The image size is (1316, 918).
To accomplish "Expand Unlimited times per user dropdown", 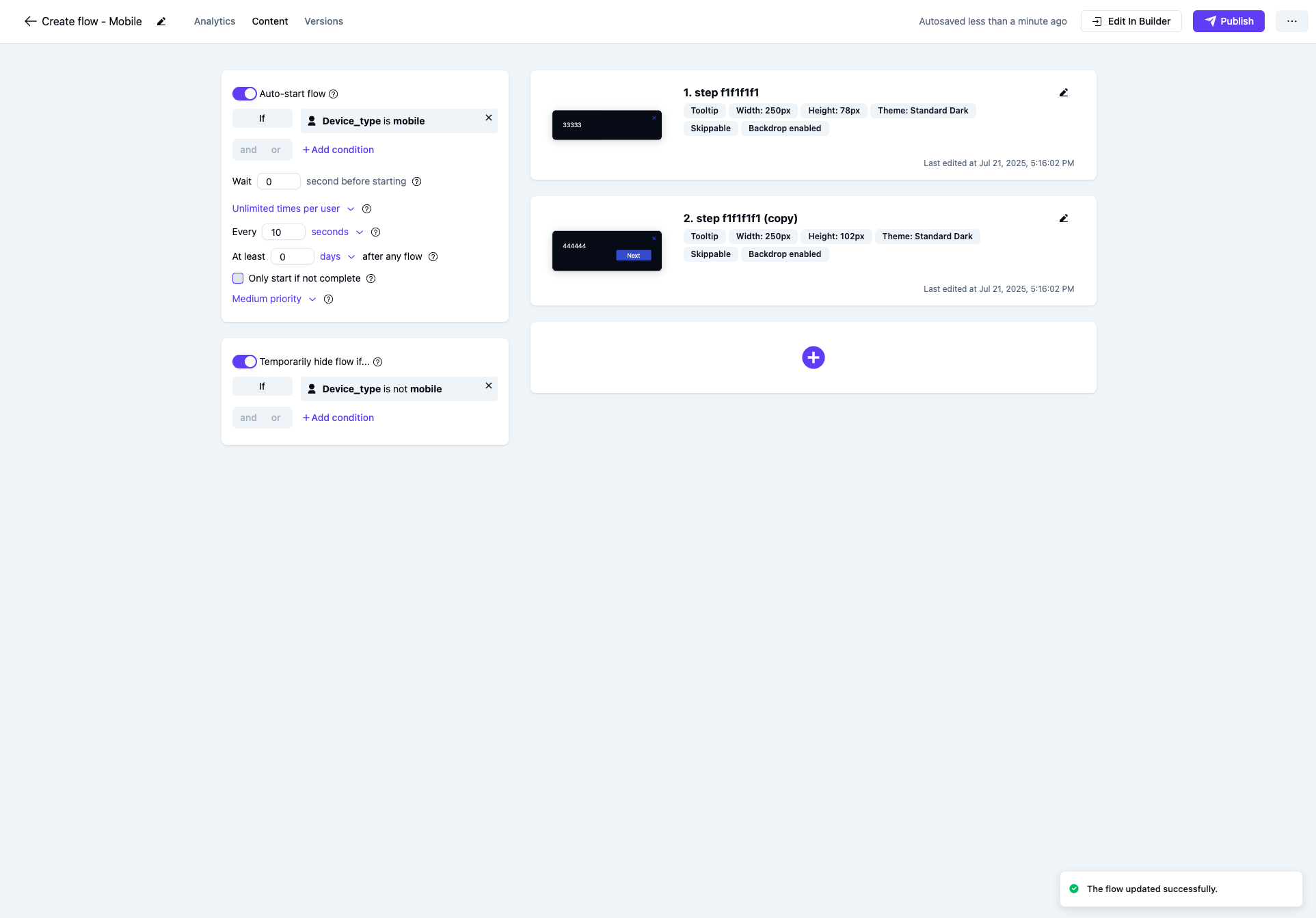I will (x=293, y=208).
